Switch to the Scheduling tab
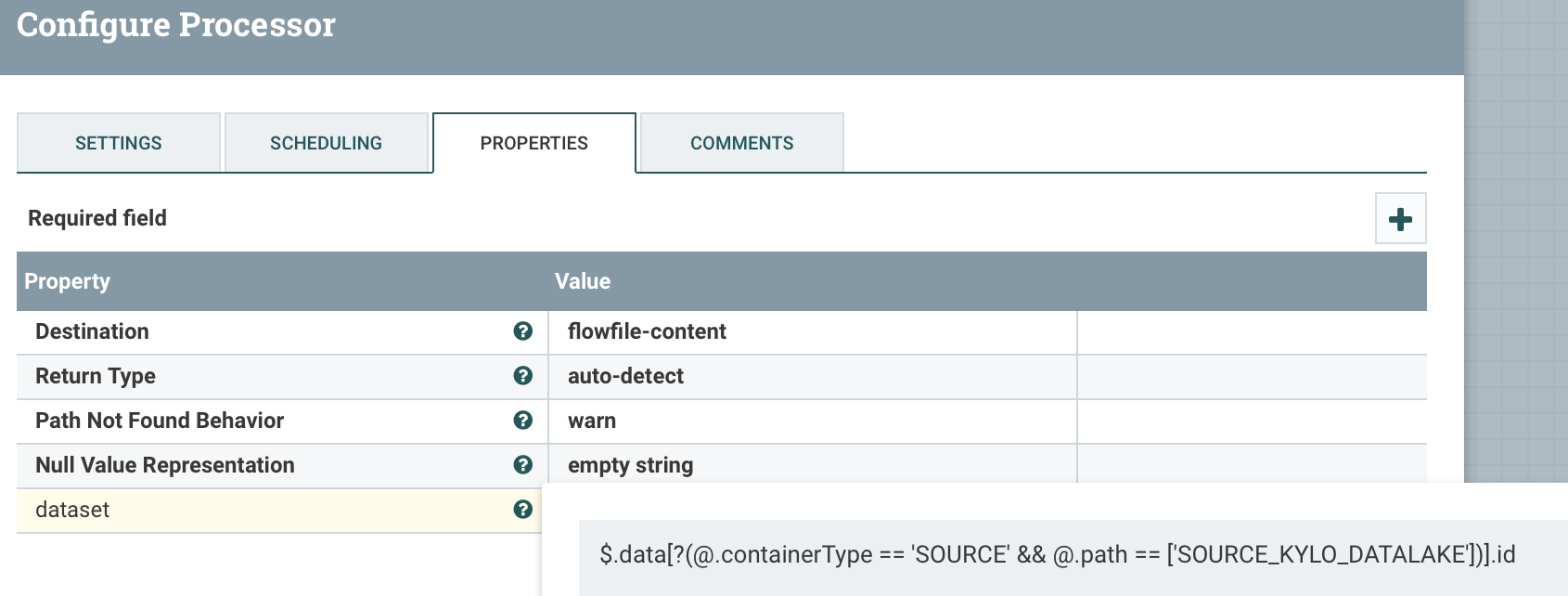Screen dimensions: 1568x596 pyautogui.click(x=326, y=143)
